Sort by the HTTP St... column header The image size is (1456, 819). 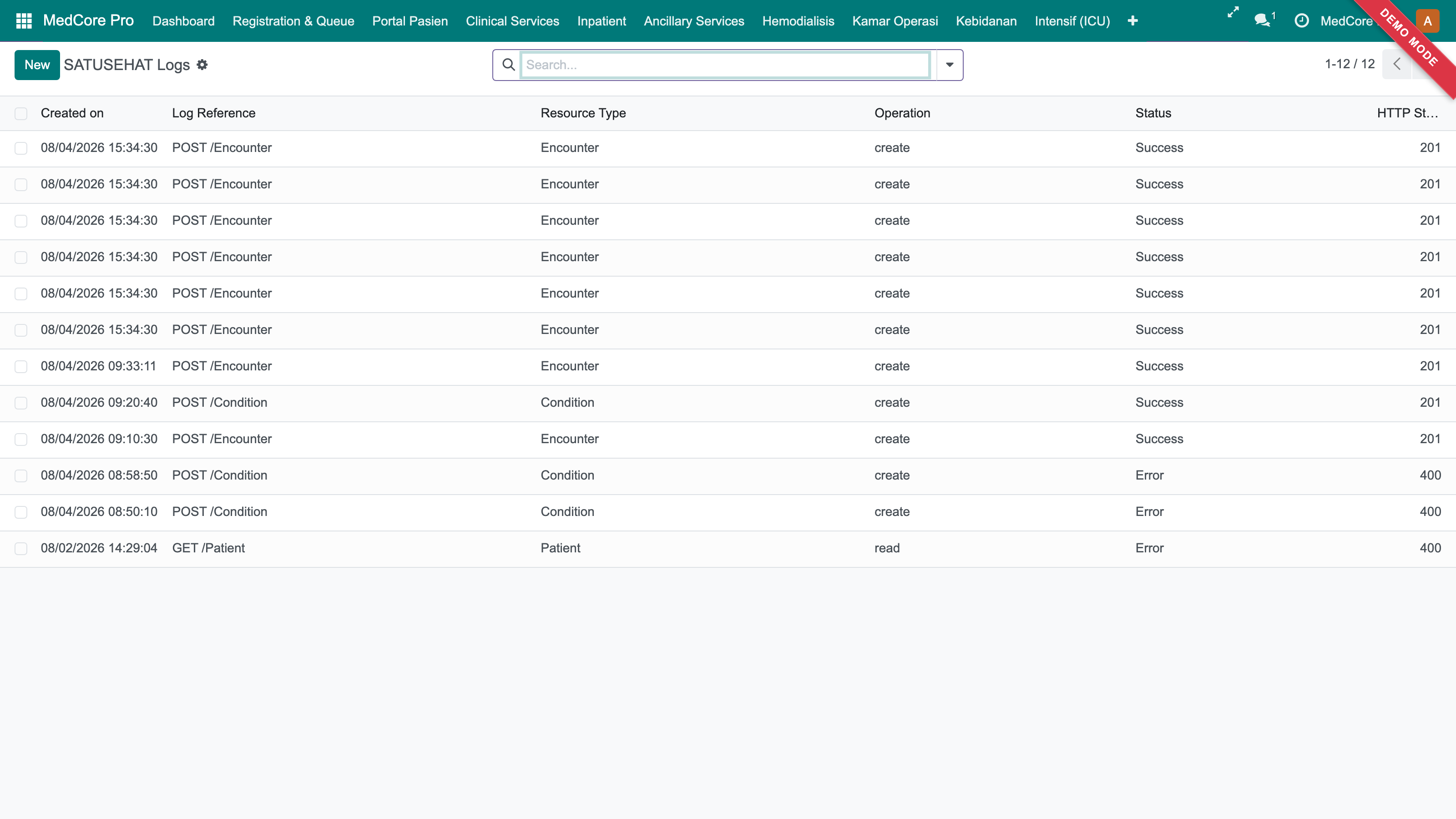point(1407,113)
